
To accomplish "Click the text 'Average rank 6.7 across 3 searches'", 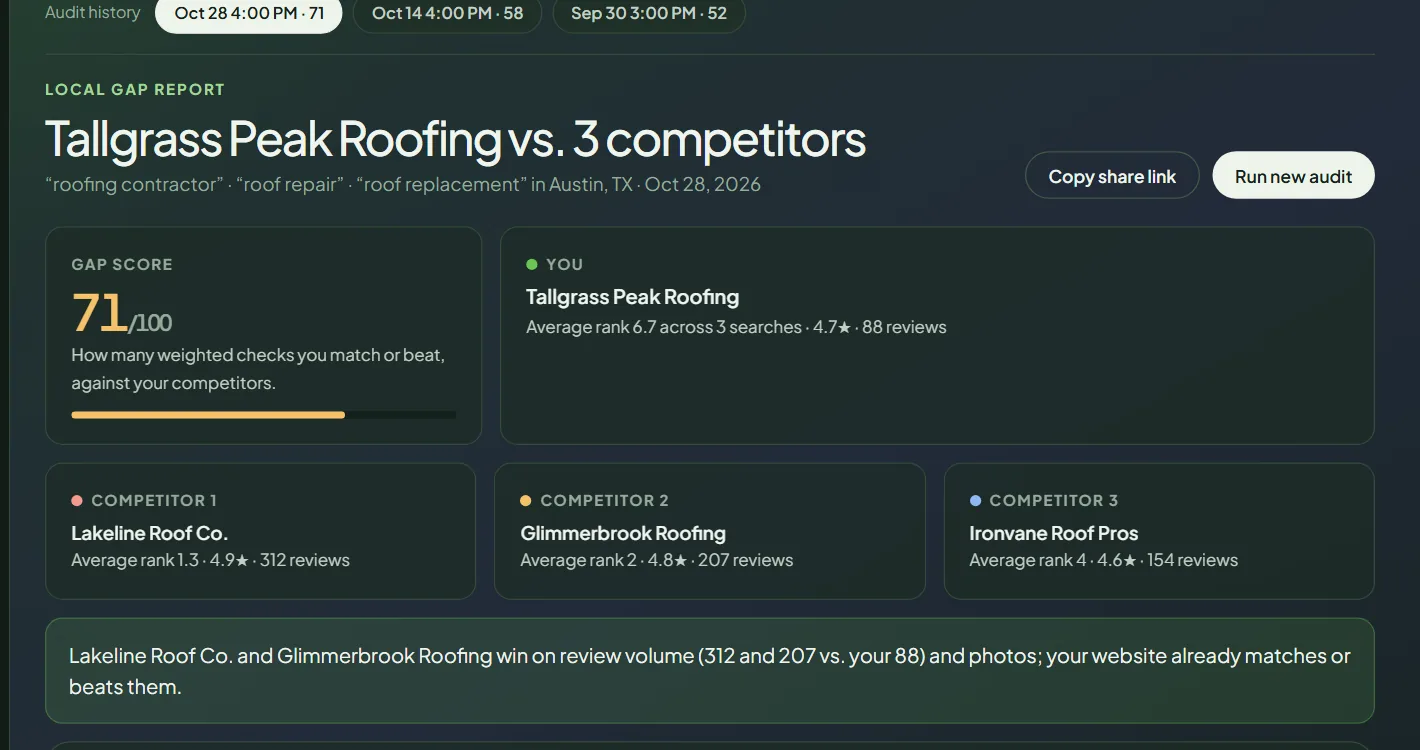I will (664, 327).
